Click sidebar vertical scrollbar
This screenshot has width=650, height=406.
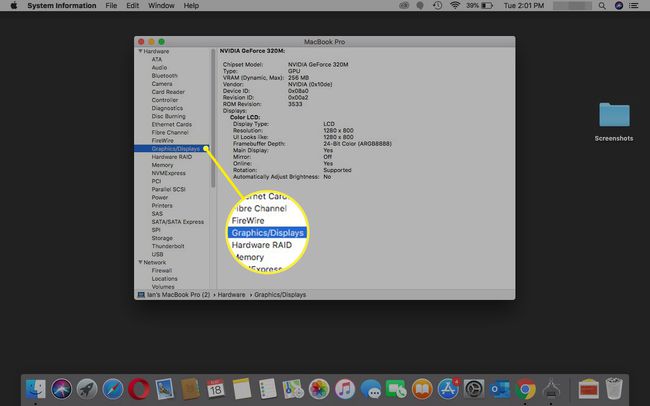[213, 119]
